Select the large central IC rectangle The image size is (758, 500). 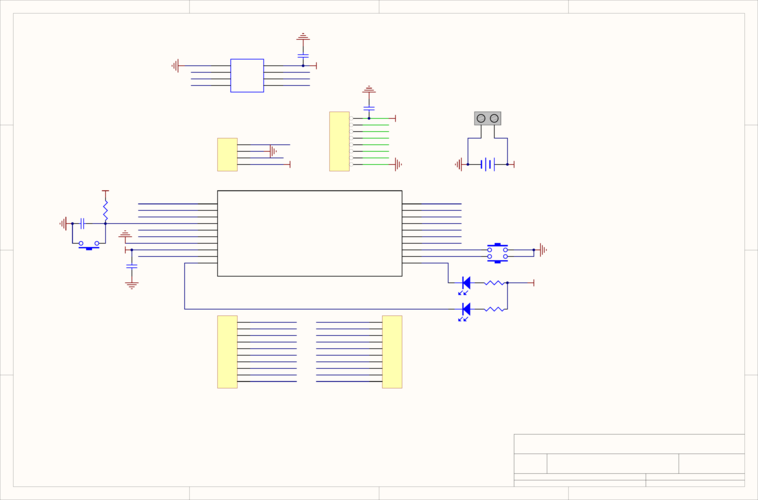click(309, 234)
